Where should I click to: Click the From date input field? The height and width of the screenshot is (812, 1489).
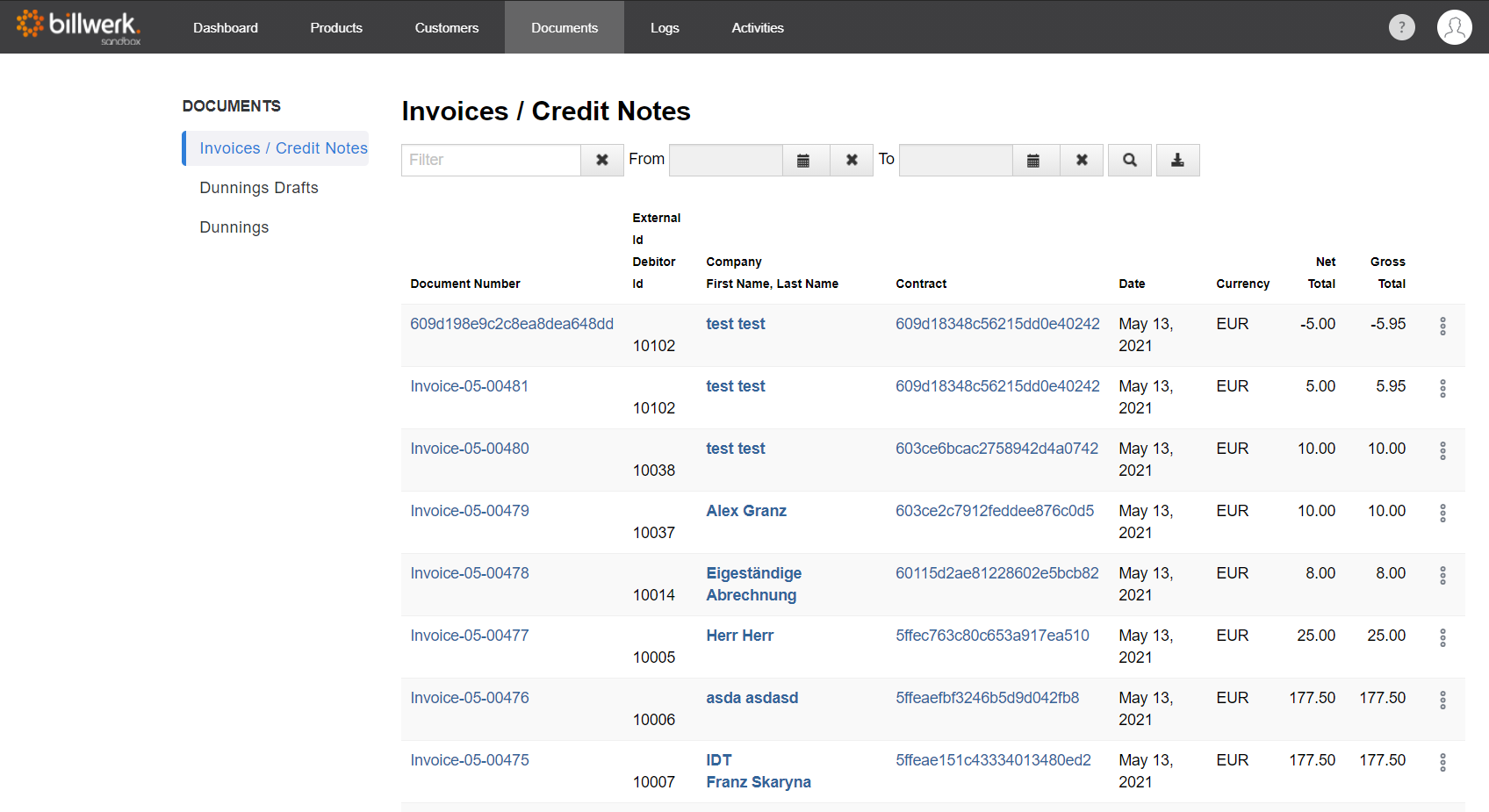[726, 160]
